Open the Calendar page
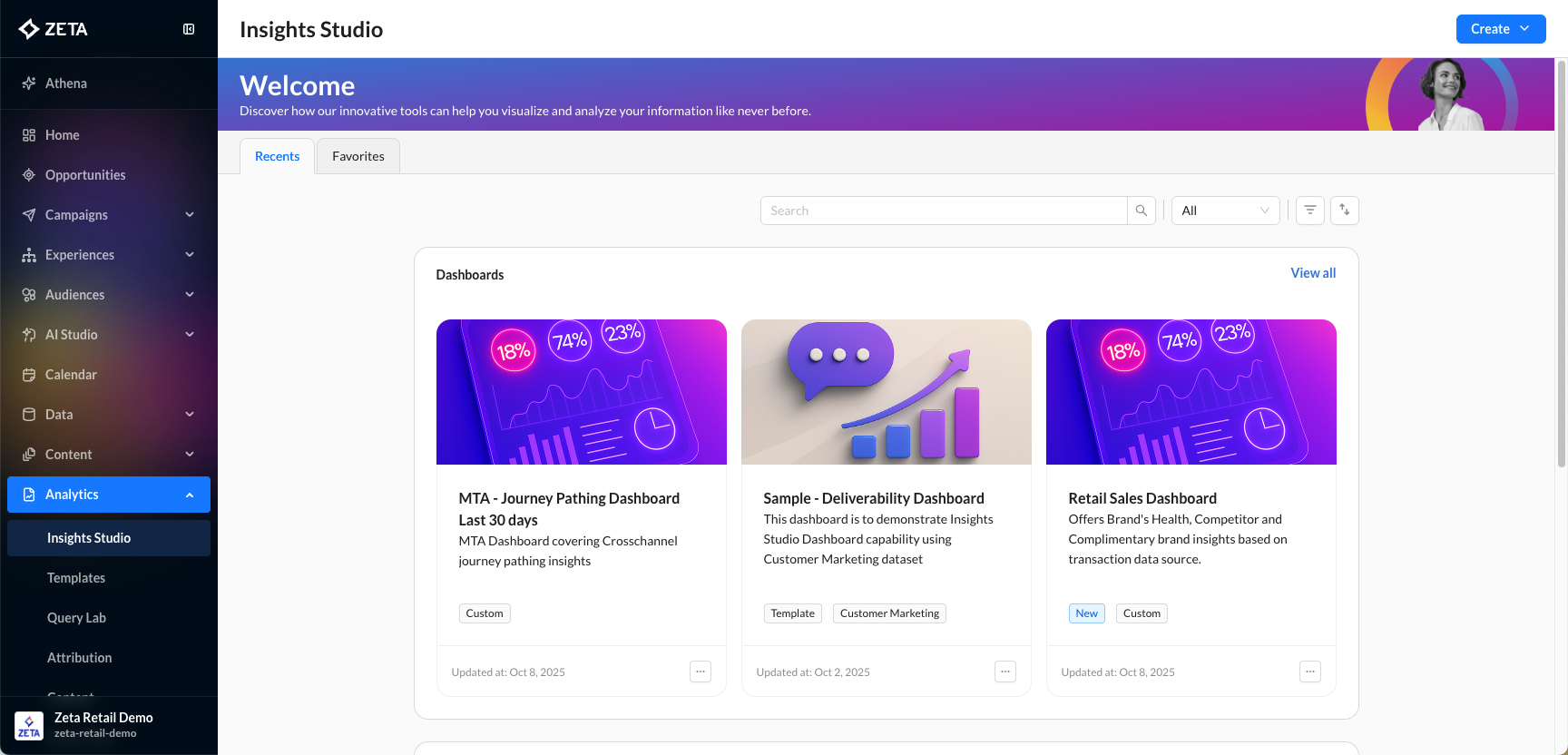Screen dimensions: 1568x755 (71, 375)
